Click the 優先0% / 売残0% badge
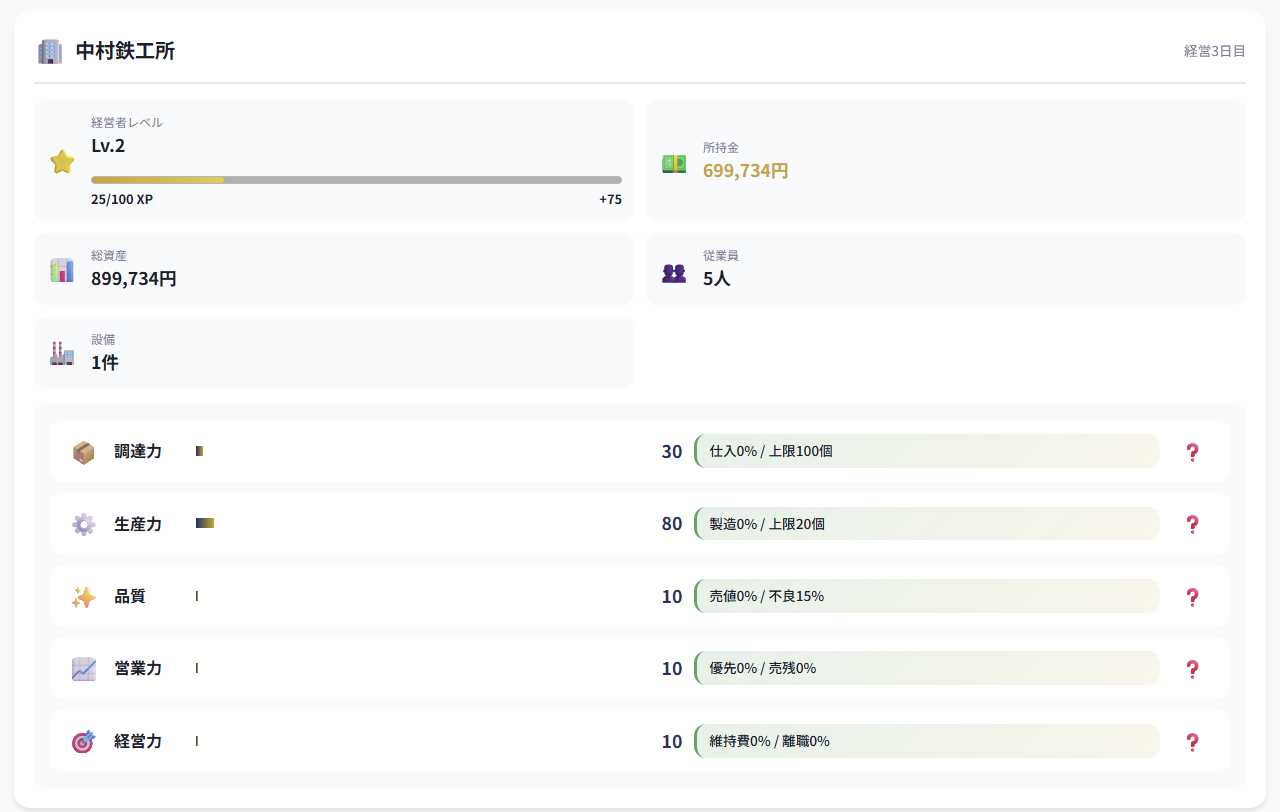1280x812 pixels. coord(927,668)
